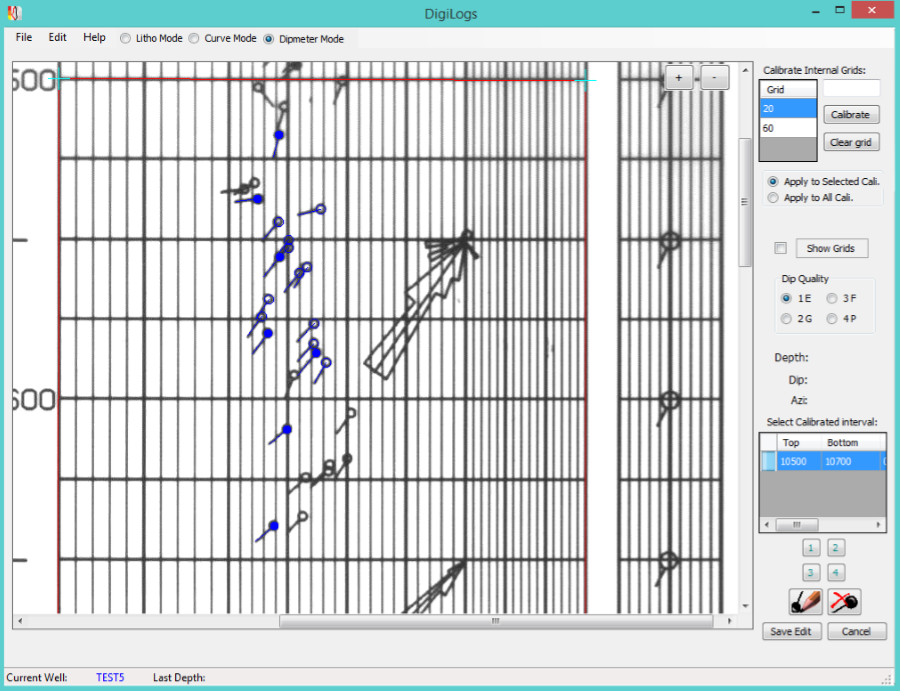Screen dimensions: 901x692
Task: Click the Calibrate button
Action: coord(851,115)
